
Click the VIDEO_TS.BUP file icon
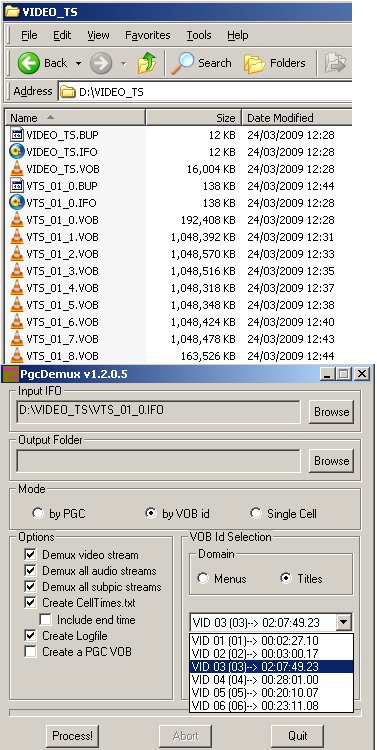[x=17, y=135]
